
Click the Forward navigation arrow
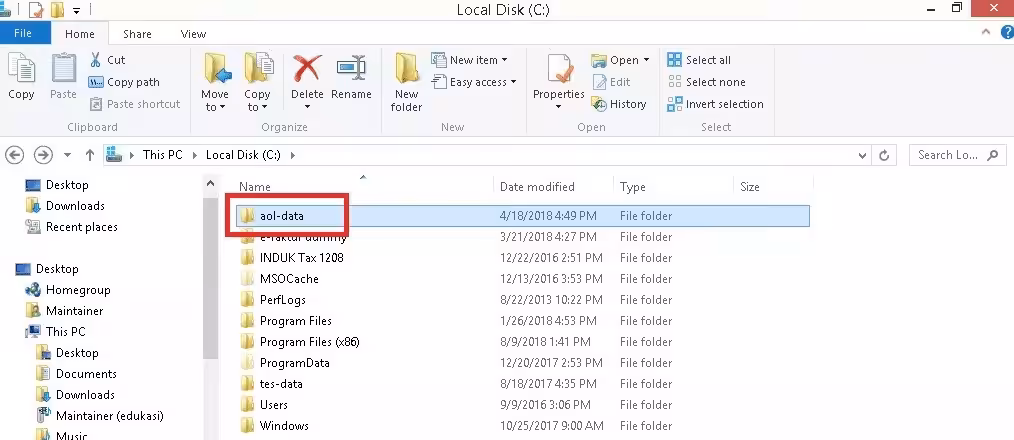pos(43,155)
